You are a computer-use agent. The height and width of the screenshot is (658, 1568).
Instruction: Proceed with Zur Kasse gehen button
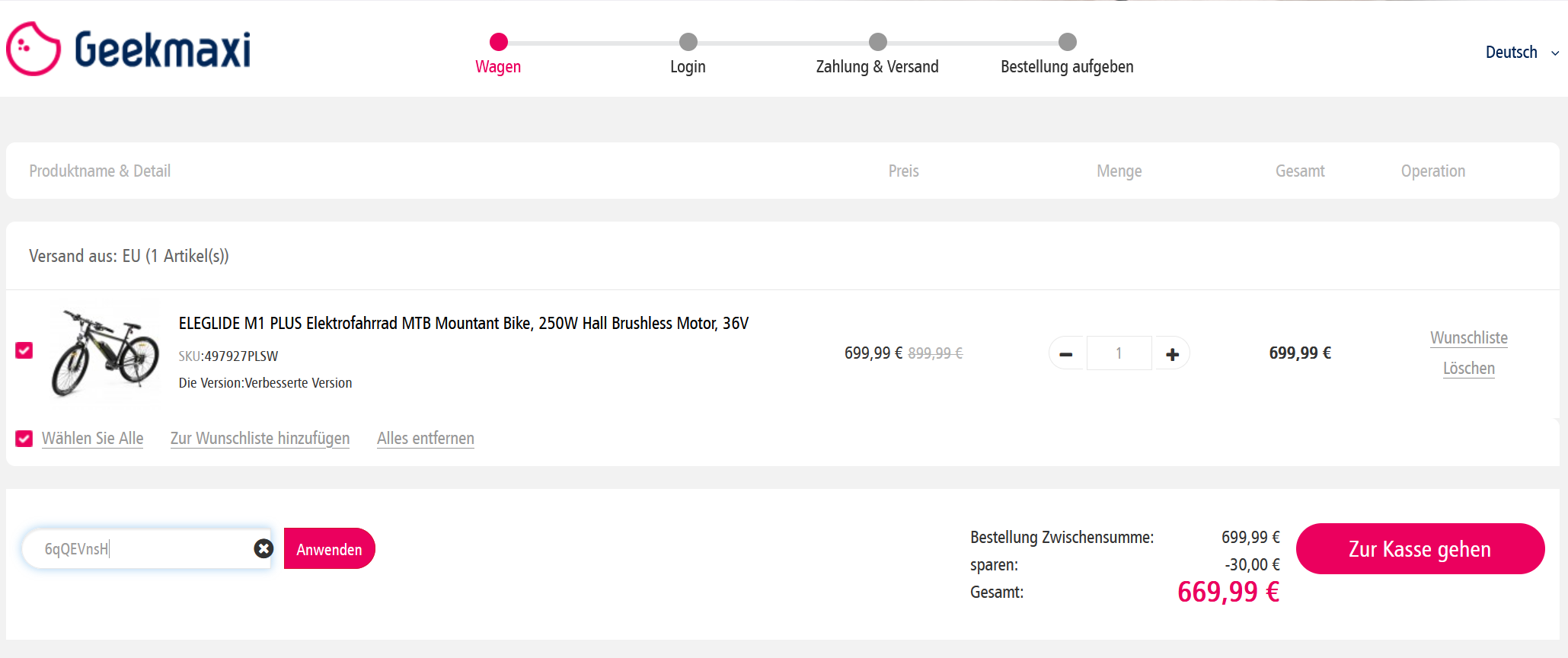(x=1420, y=548)
